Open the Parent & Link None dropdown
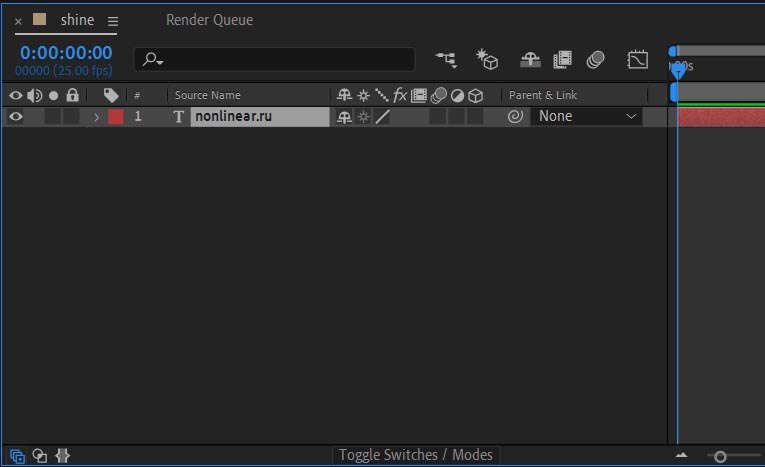The image size is (765, 467). [587, 116]
